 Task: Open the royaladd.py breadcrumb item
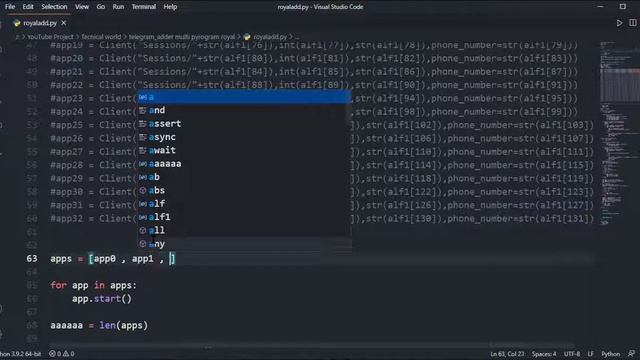[x=266, y=37]
